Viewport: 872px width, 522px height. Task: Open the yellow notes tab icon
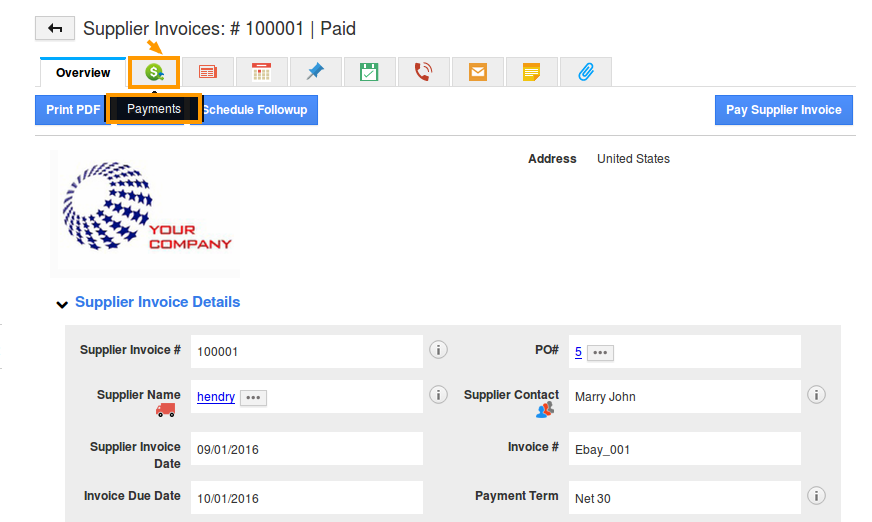click(x=532, y=72)
